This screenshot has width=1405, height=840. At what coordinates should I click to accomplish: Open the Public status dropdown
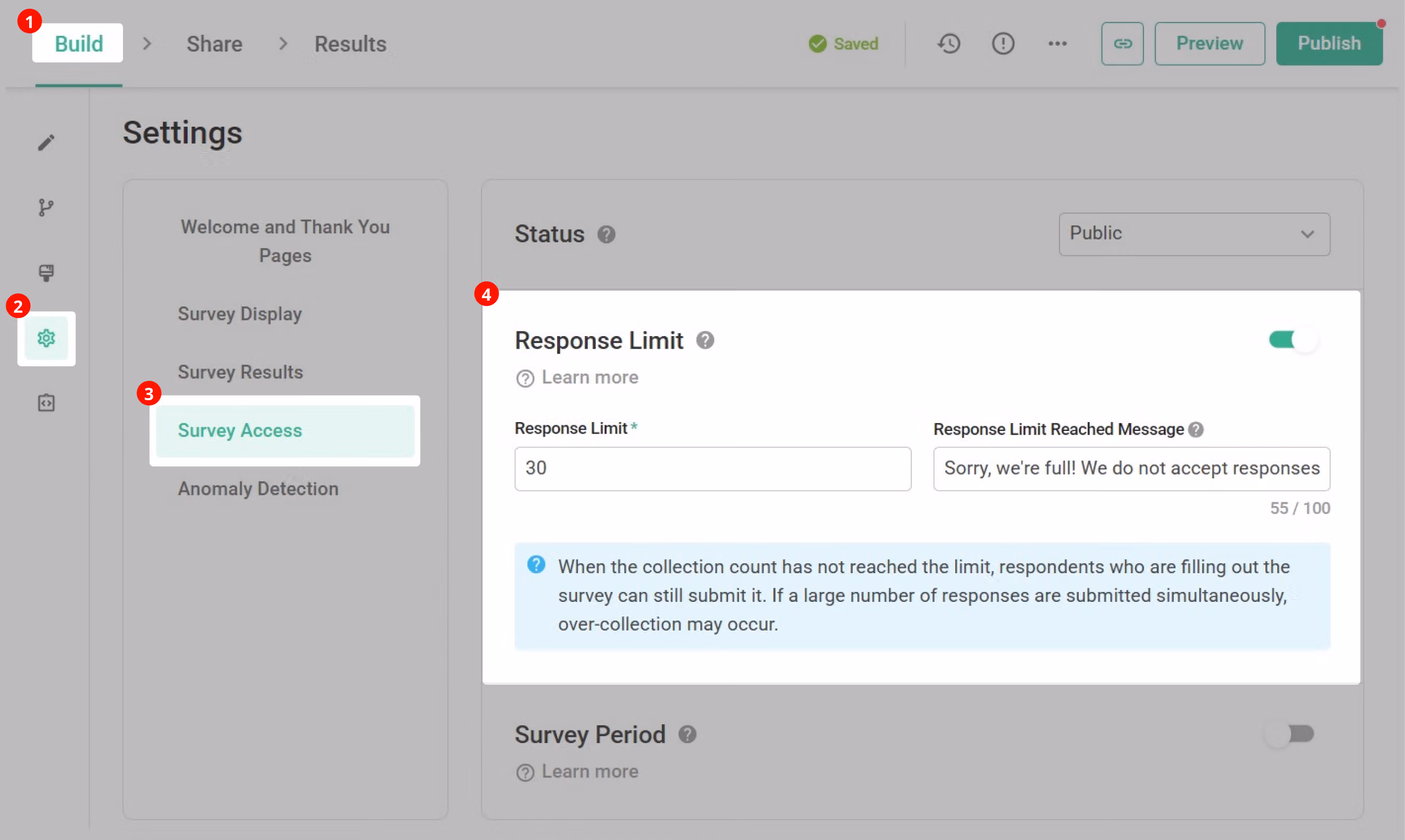point(1194,234)
